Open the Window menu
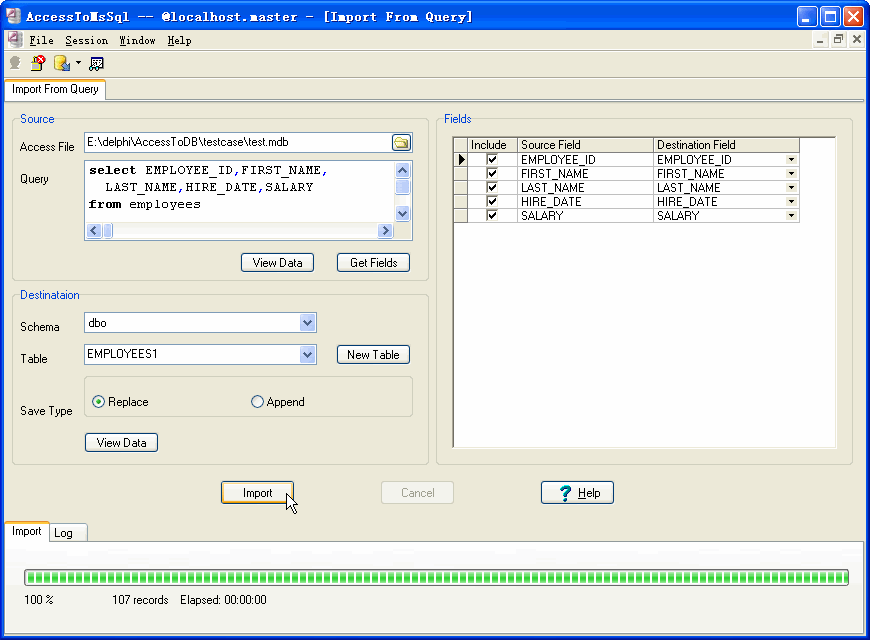This screenshot has width=870, height=640. click(x=137, y=41)
